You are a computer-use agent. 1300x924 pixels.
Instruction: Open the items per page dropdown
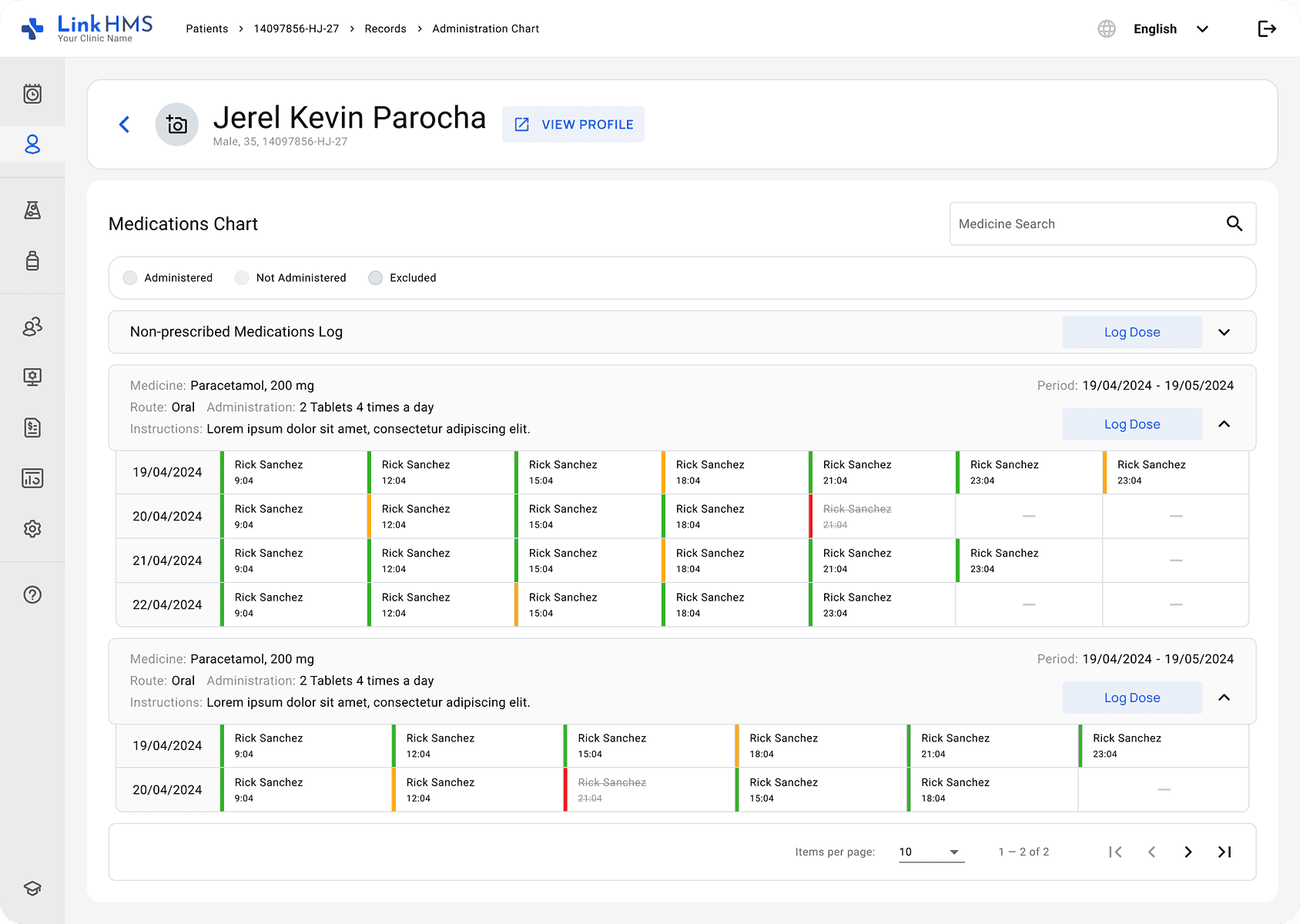pos(930,852)
